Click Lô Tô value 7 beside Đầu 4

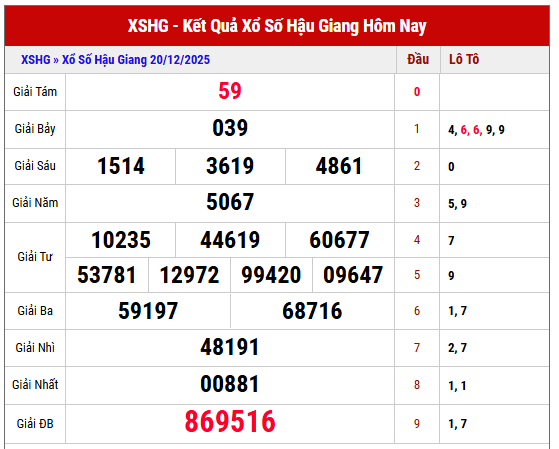click(451, 241)
